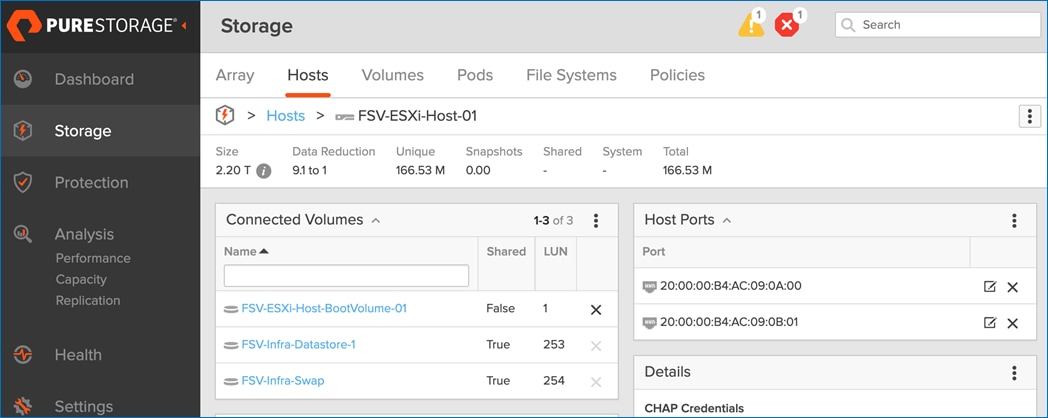Select the Hosts tab
The height and width of the screenshot is (418, 1048).
[x=307, y=75]
